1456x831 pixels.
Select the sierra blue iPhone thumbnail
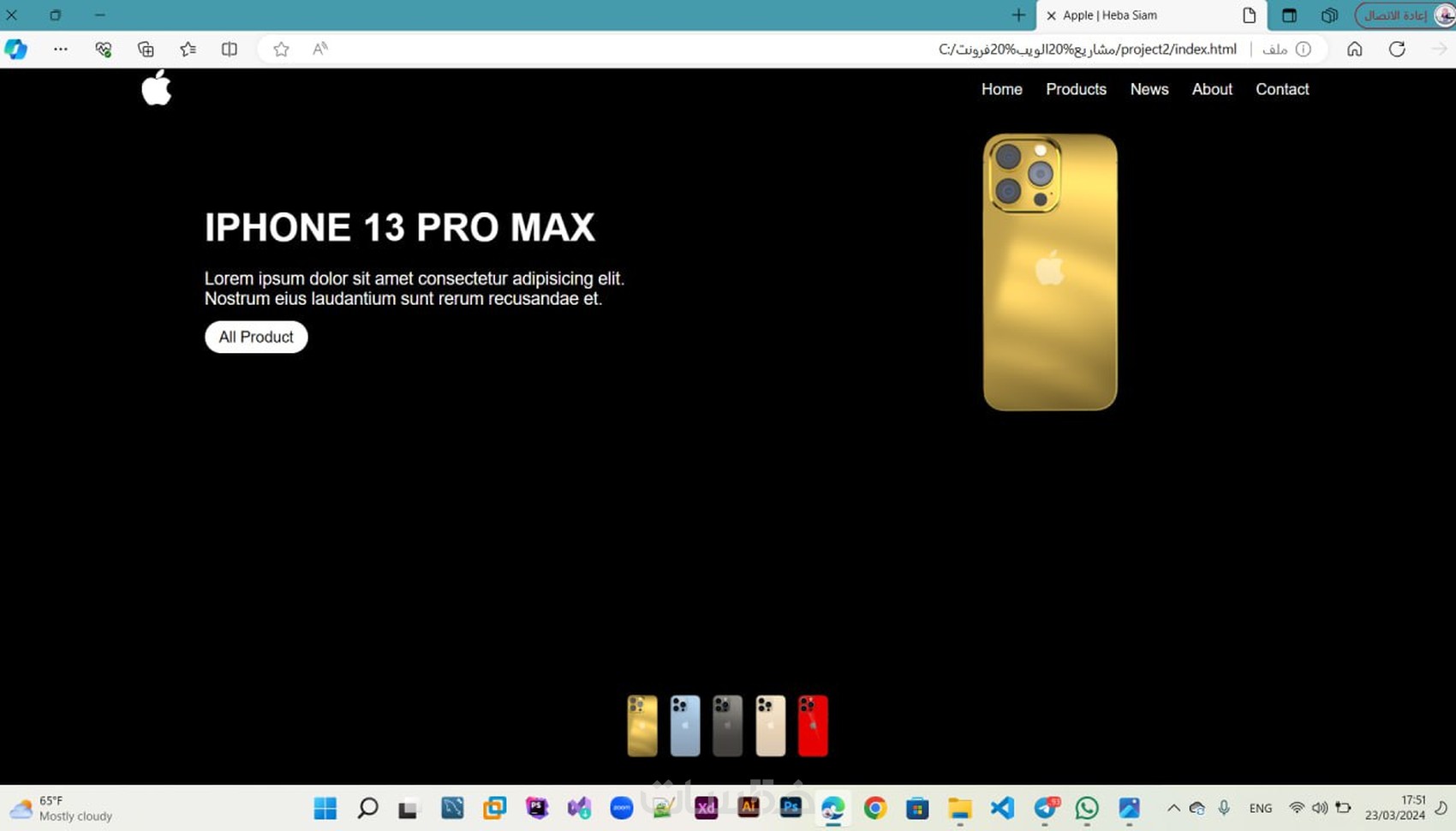(x=685, y=726)
